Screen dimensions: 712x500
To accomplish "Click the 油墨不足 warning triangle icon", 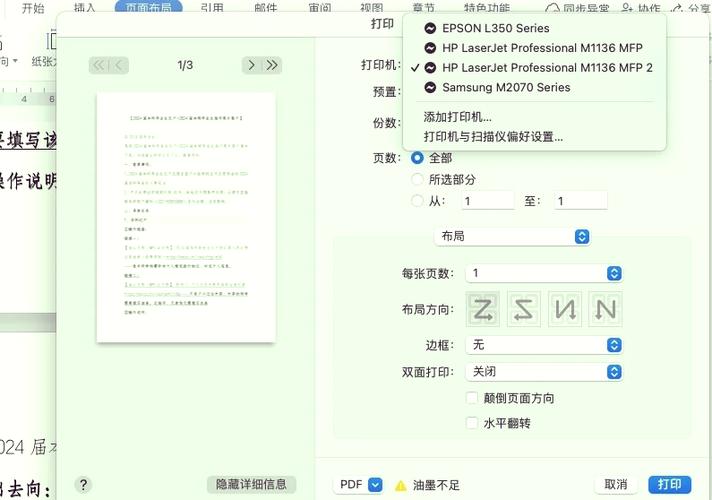I will click(x=400, y=485).
